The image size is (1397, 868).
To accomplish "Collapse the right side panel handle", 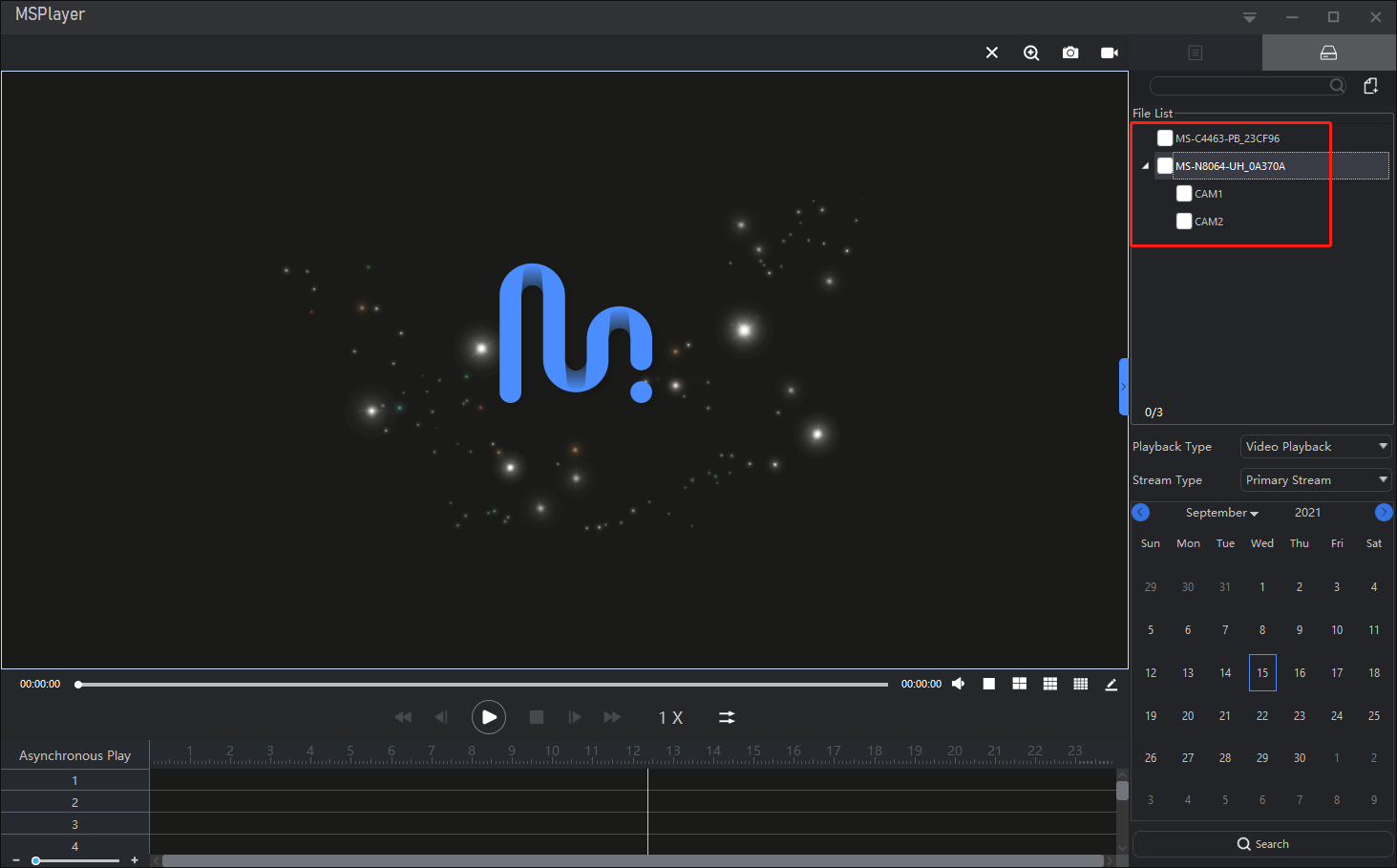I will coord(1124,387).
